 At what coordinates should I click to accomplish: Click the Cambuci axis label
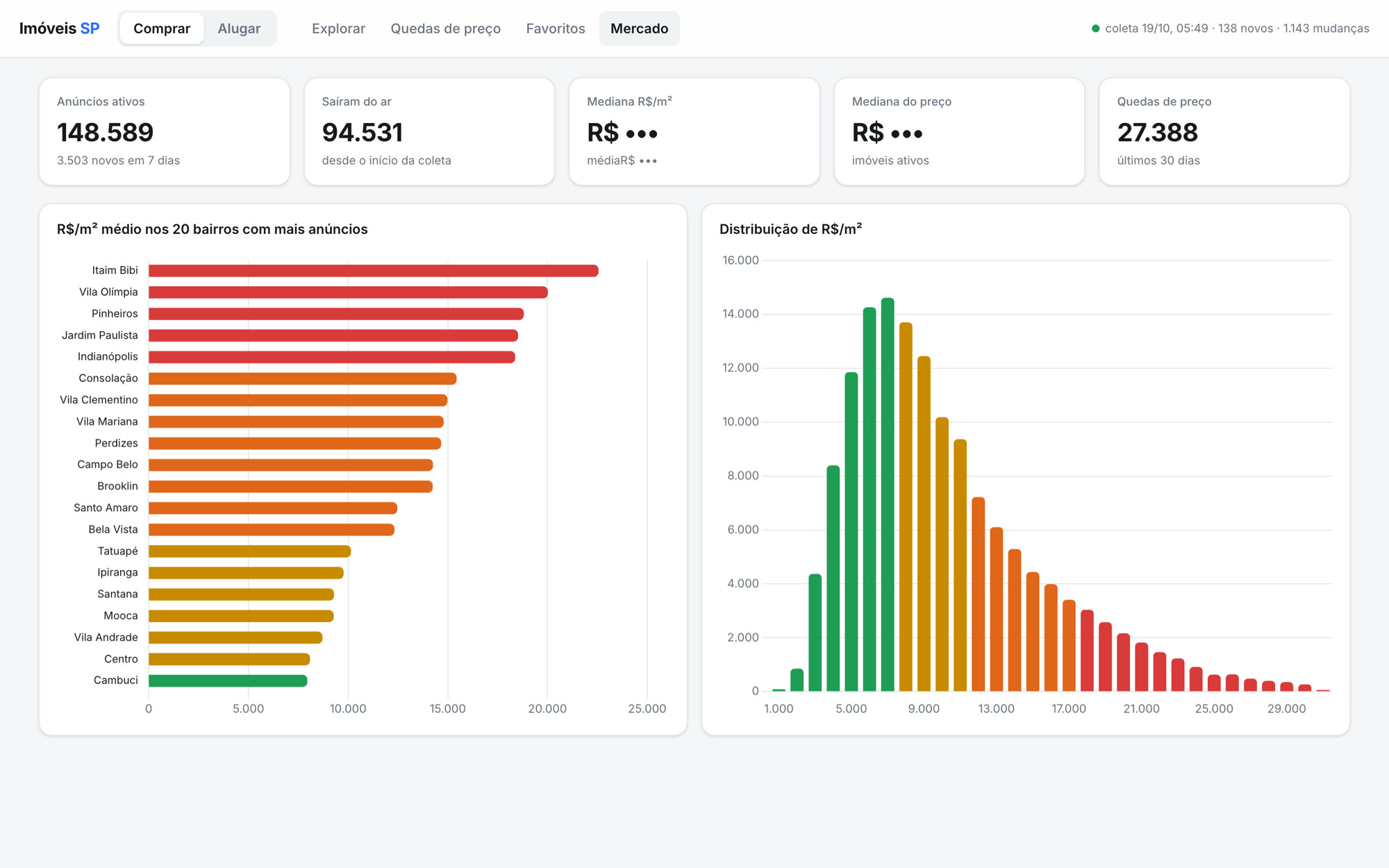tap(115, 680)
